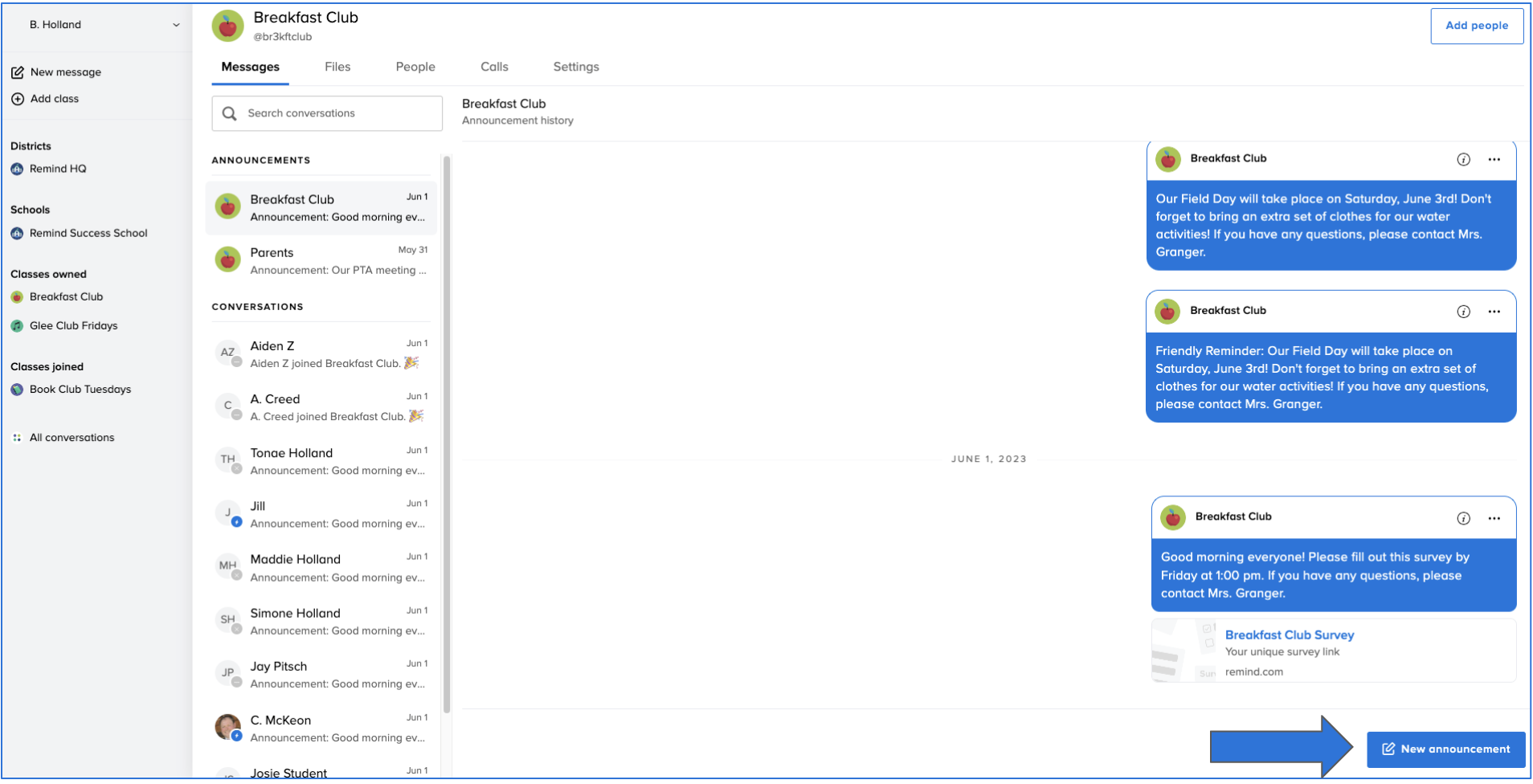
Task: Expand the B. Holland account dropdown
Action: [x=176, y=25]
